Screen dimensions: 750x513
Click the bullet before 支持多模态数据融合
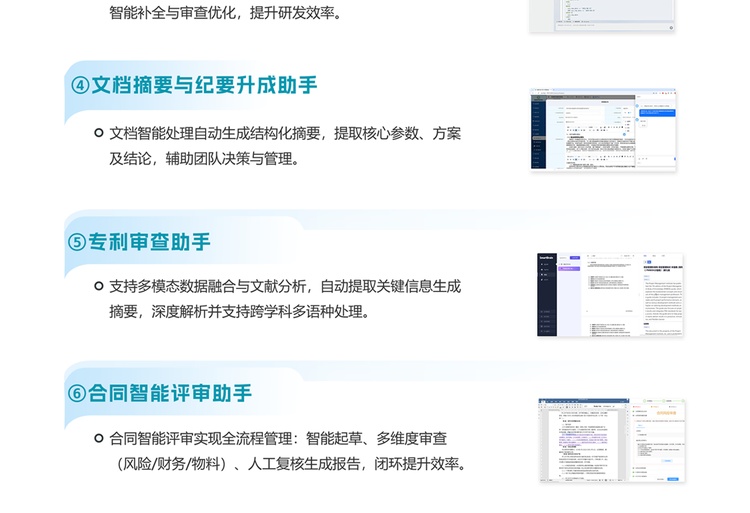pos(99,286)
